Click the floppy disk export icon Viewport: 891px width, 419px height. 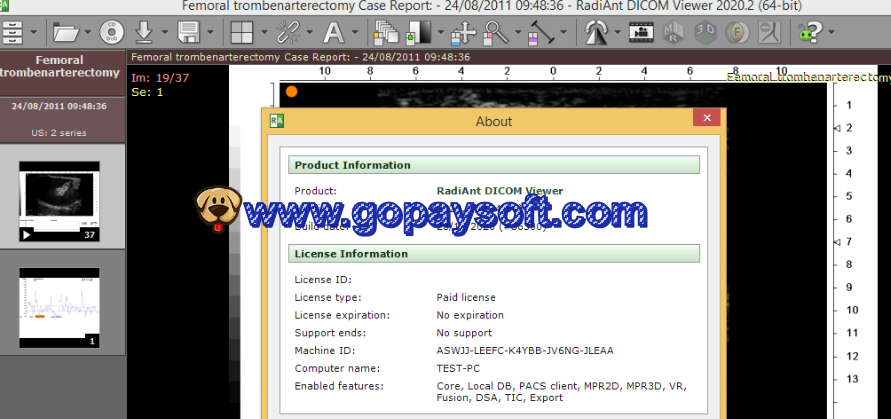tap(189, 32)
